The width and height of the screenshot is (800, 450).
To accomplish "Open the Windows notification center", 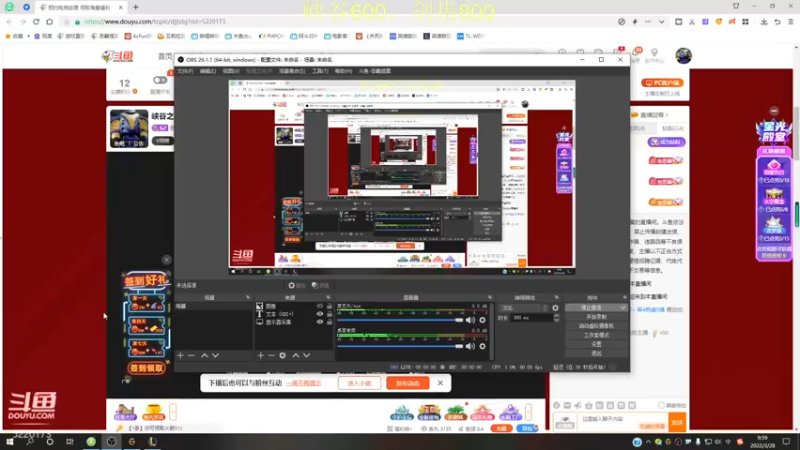I will [786, 442].
